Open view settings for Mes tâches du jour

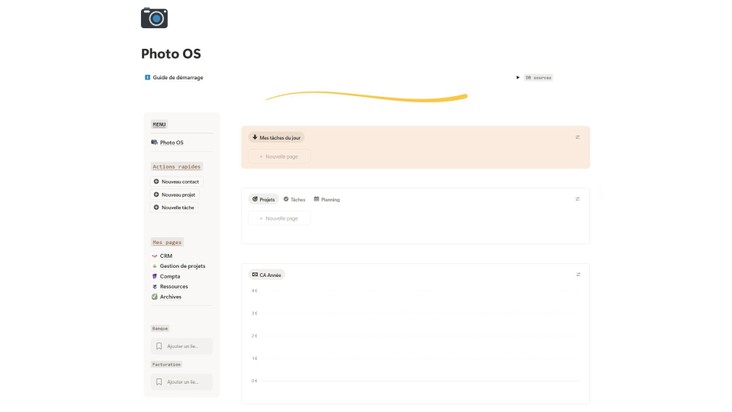(578, 137)
